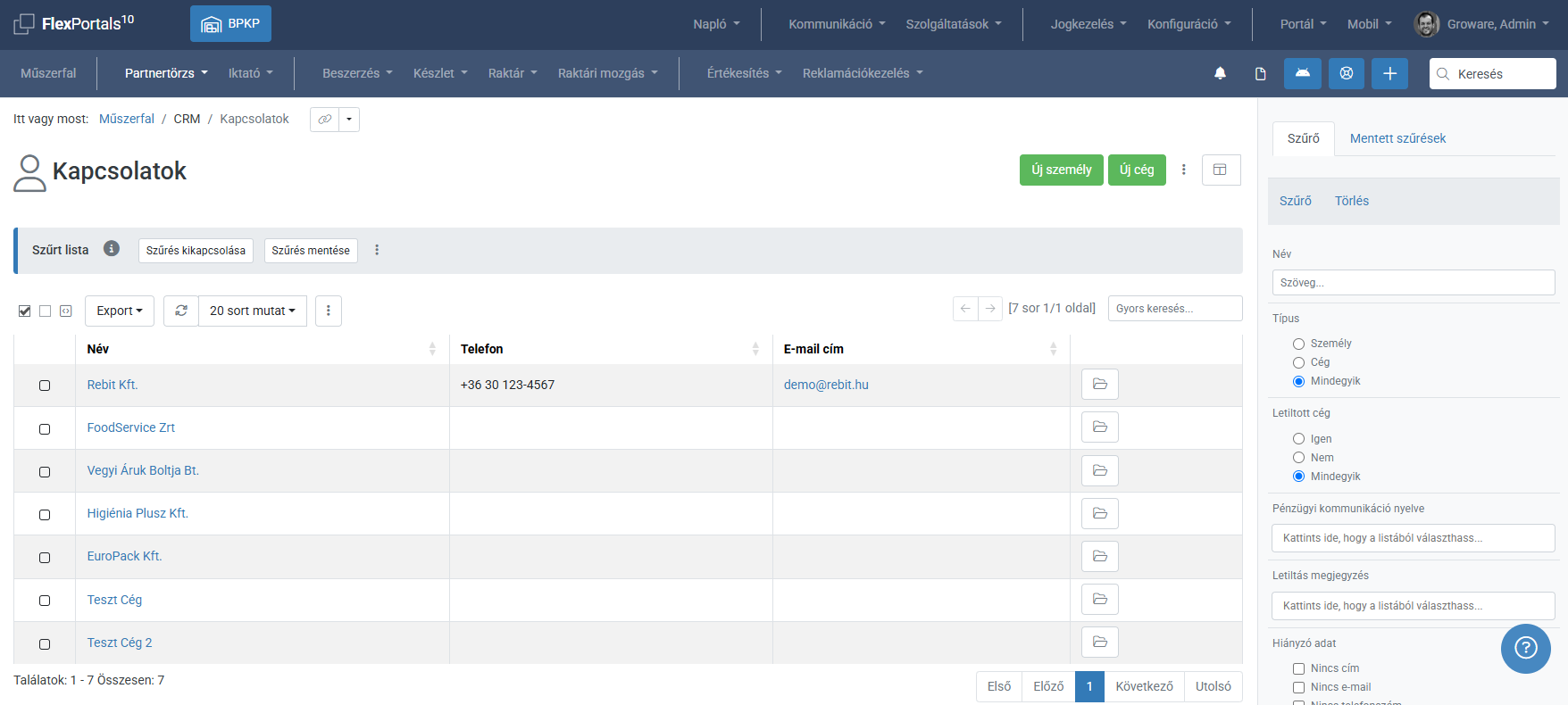Click the Új személy button
Screen dimensions: 1568x705
(x=1062, y=170)
